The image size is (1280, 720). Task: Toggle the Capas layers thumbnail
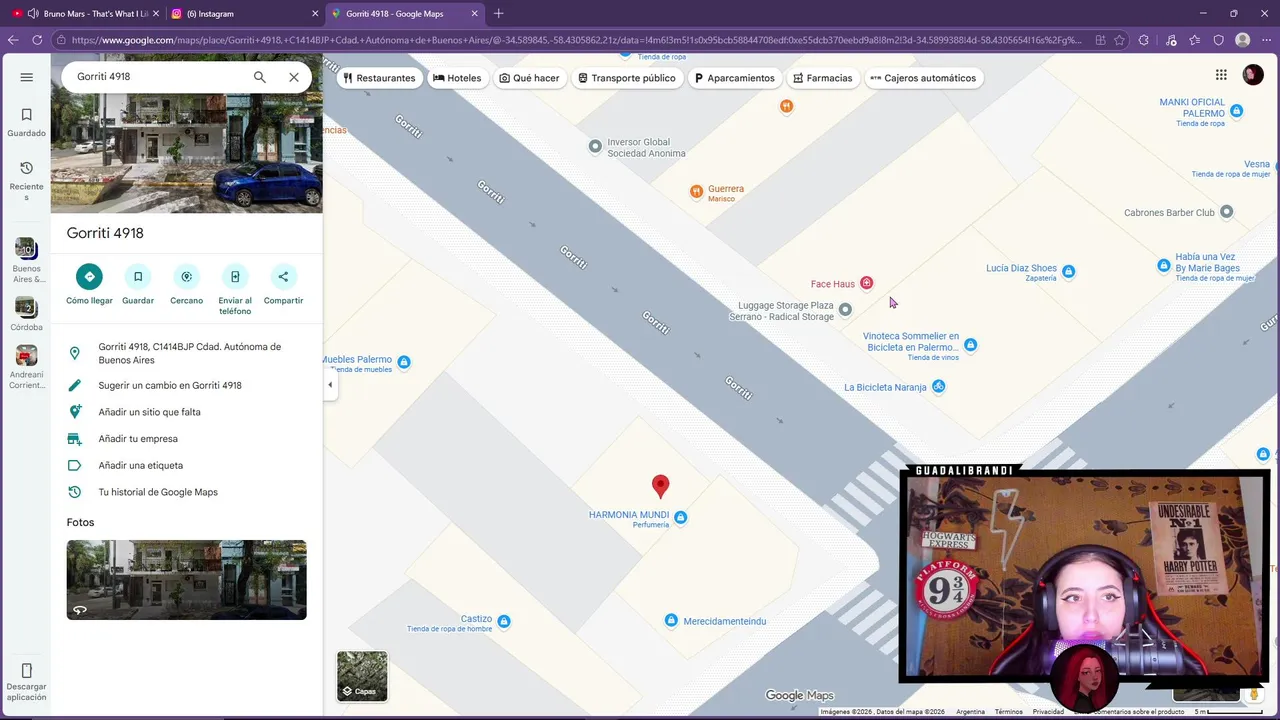click(x=362, y=676)
